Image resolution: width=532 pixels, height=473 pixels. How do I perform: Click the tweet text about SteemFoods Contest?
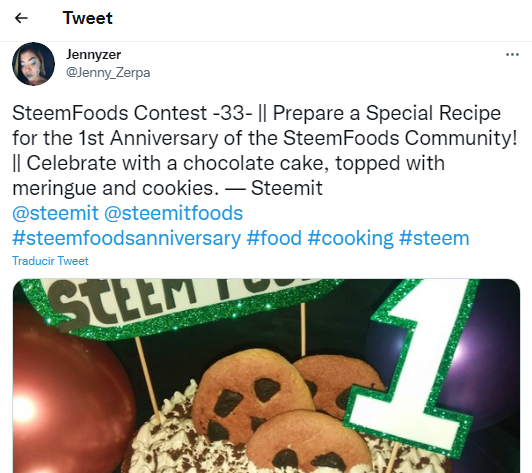click(x=265, y=150)
